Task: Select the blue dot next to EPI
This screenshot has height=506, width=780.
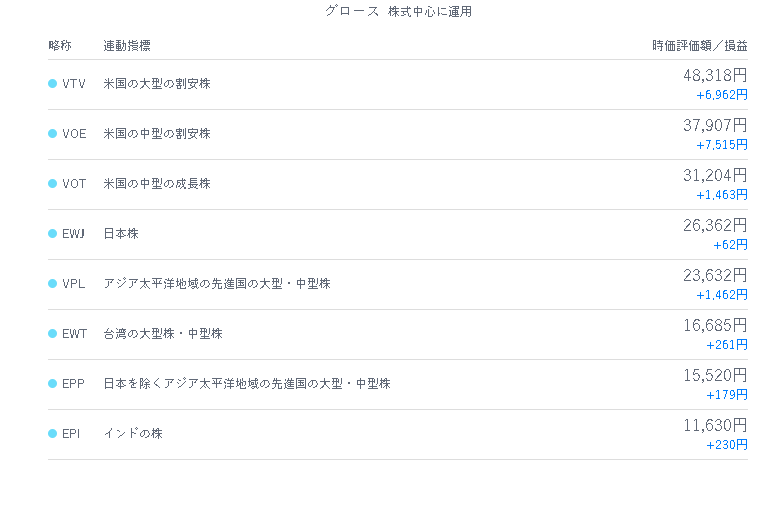Action: (52, 433)
